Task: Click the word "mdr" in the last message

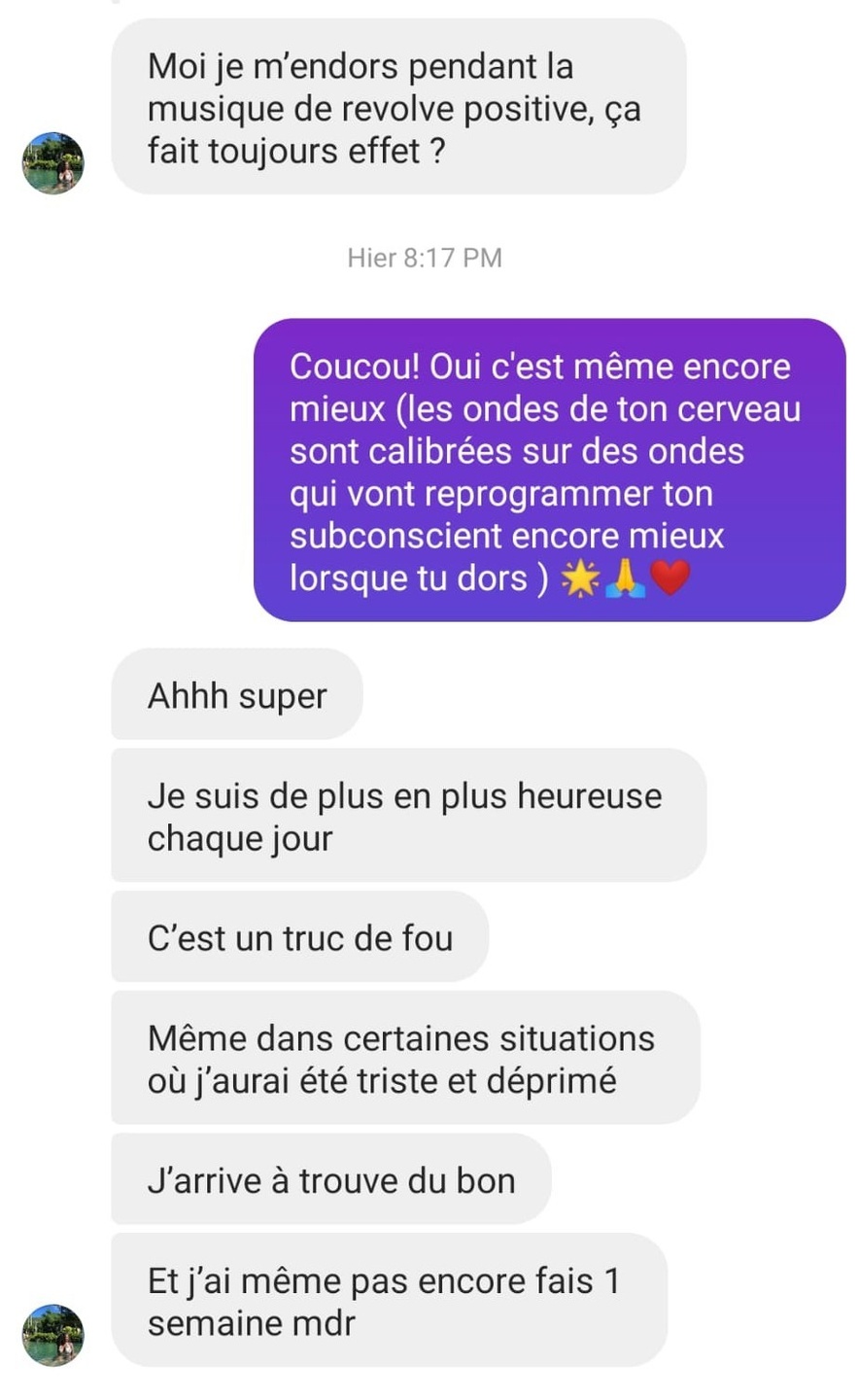Action: (x=325, y=1322)
